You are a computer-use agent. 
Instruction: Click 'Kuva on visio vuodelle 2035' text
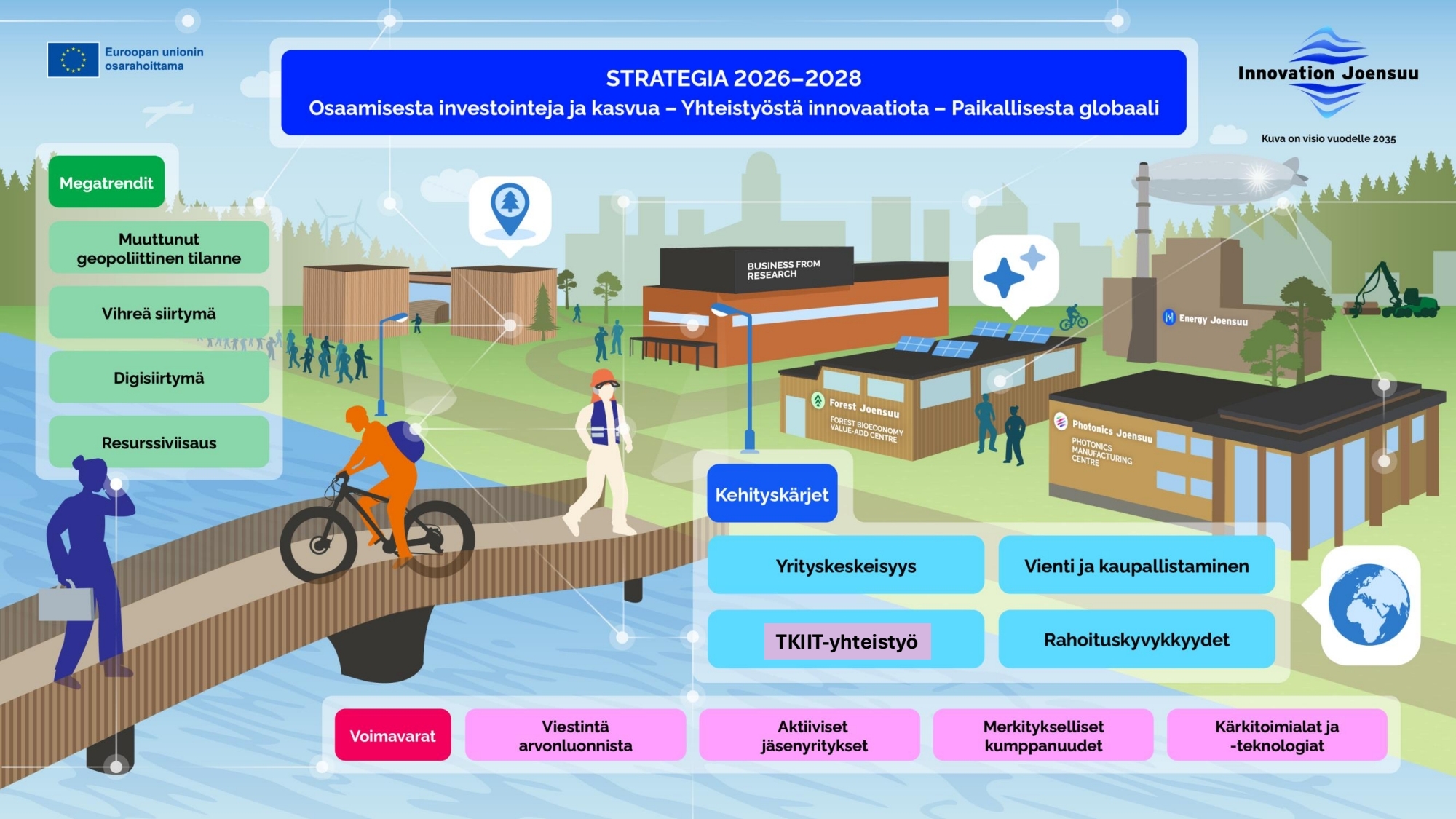1329,138
